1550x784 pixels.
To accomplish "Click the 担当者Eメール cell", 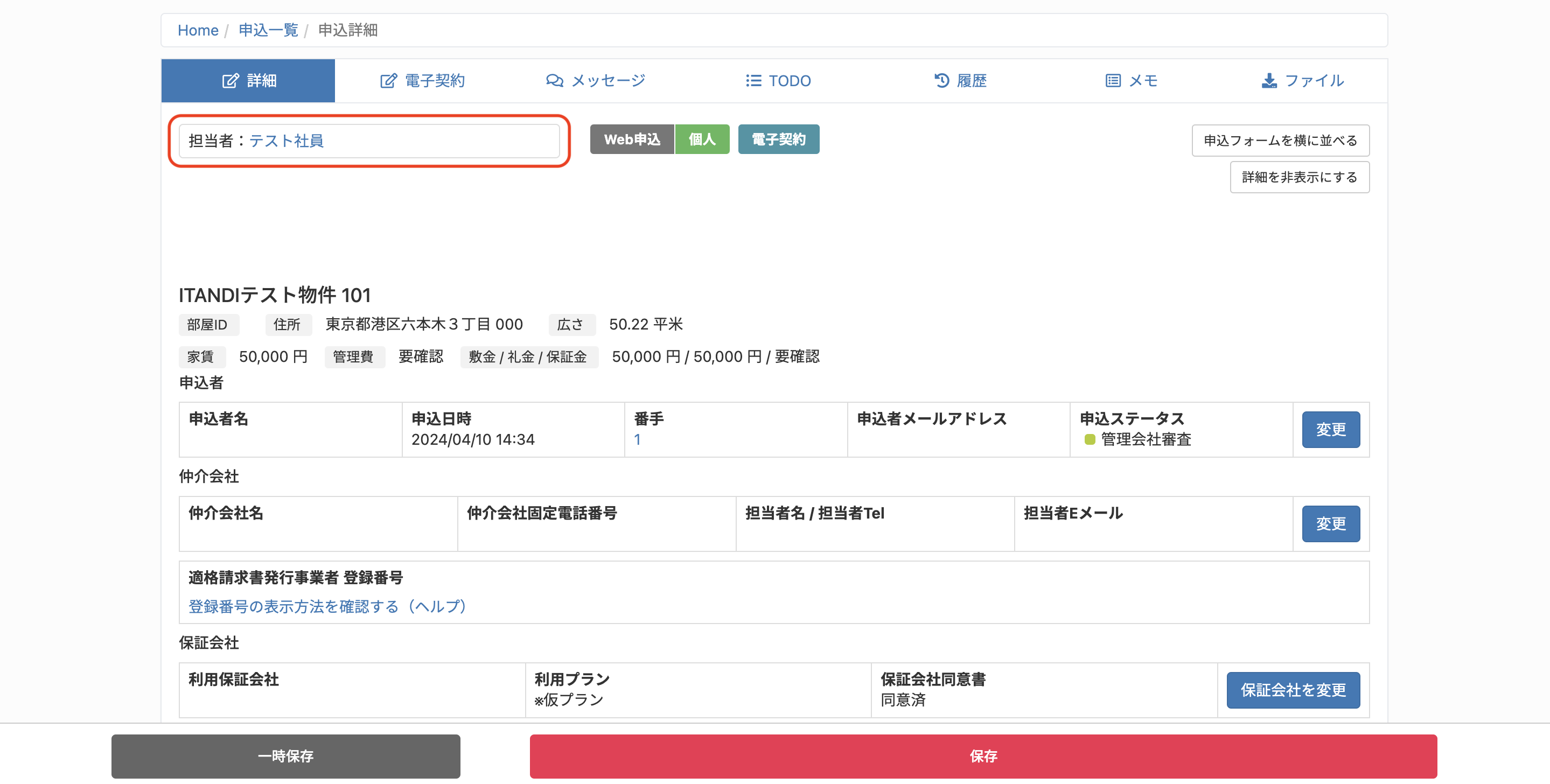I will point(1154,524).
